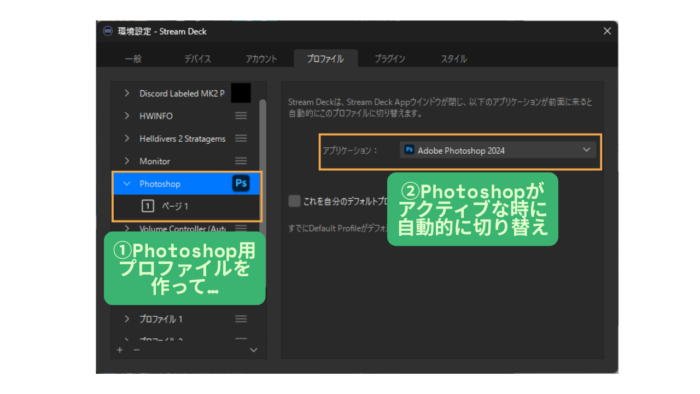The image size is (700, 394).
Task: Expand the Helldivers 2 Stratagems profile
Action: click(127, 138)
